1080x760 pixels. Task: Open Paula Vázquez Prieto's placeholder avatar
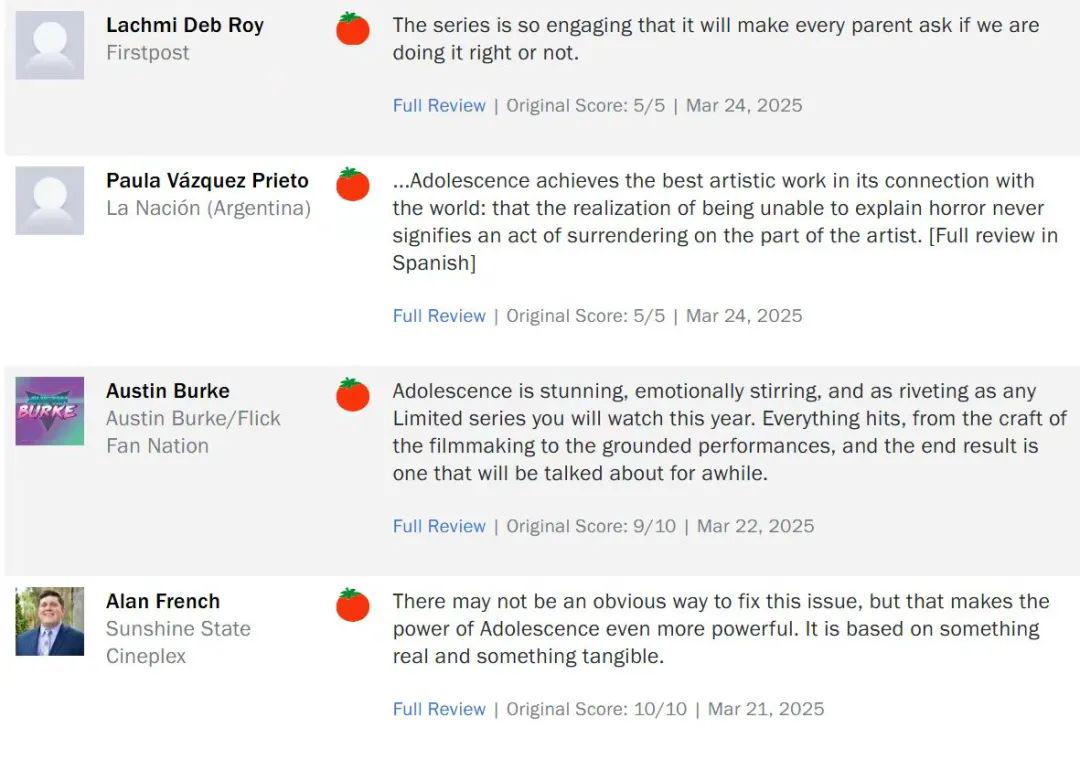tap(50, 201)
